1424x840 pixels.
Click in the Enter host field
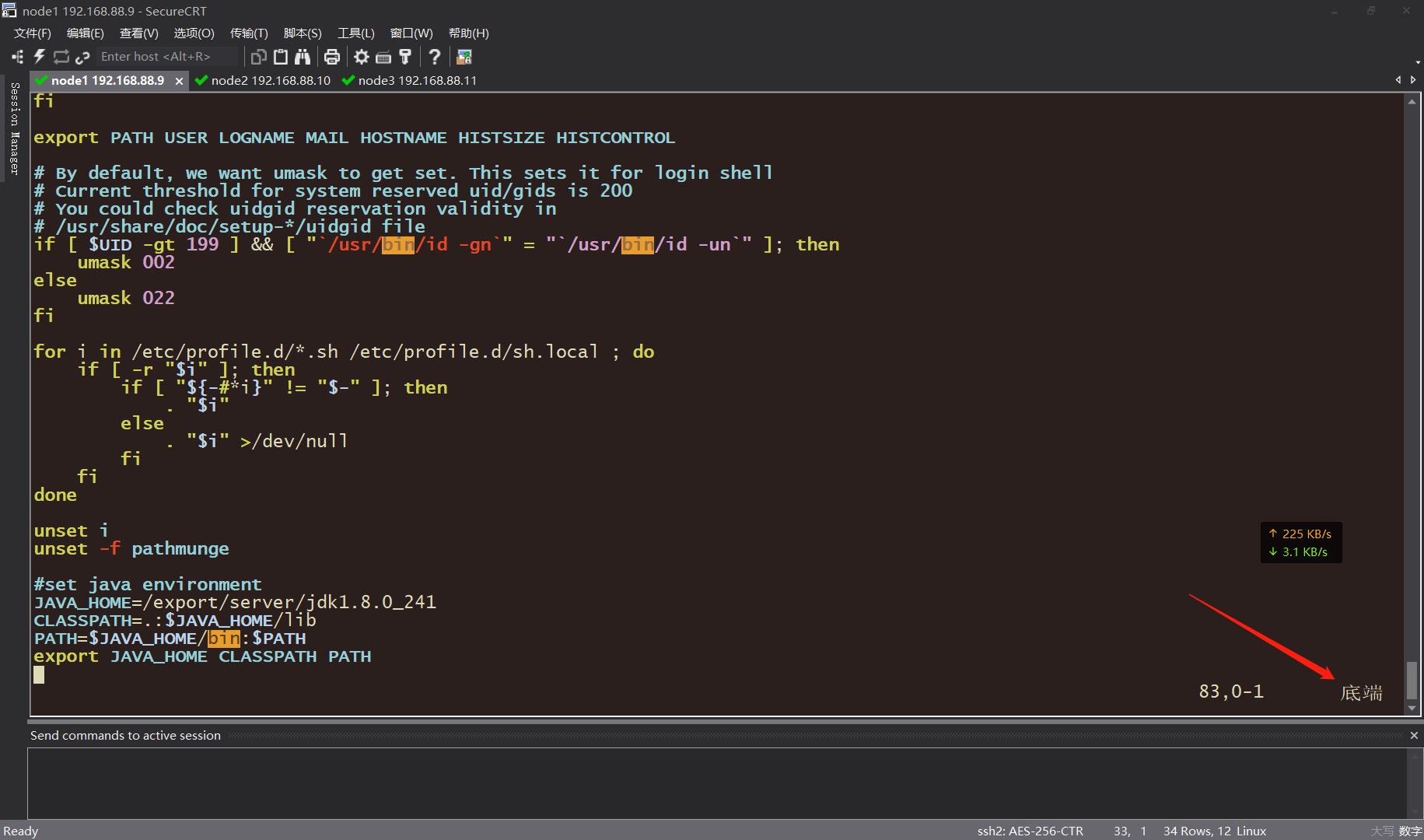click(x=167, y=57)
